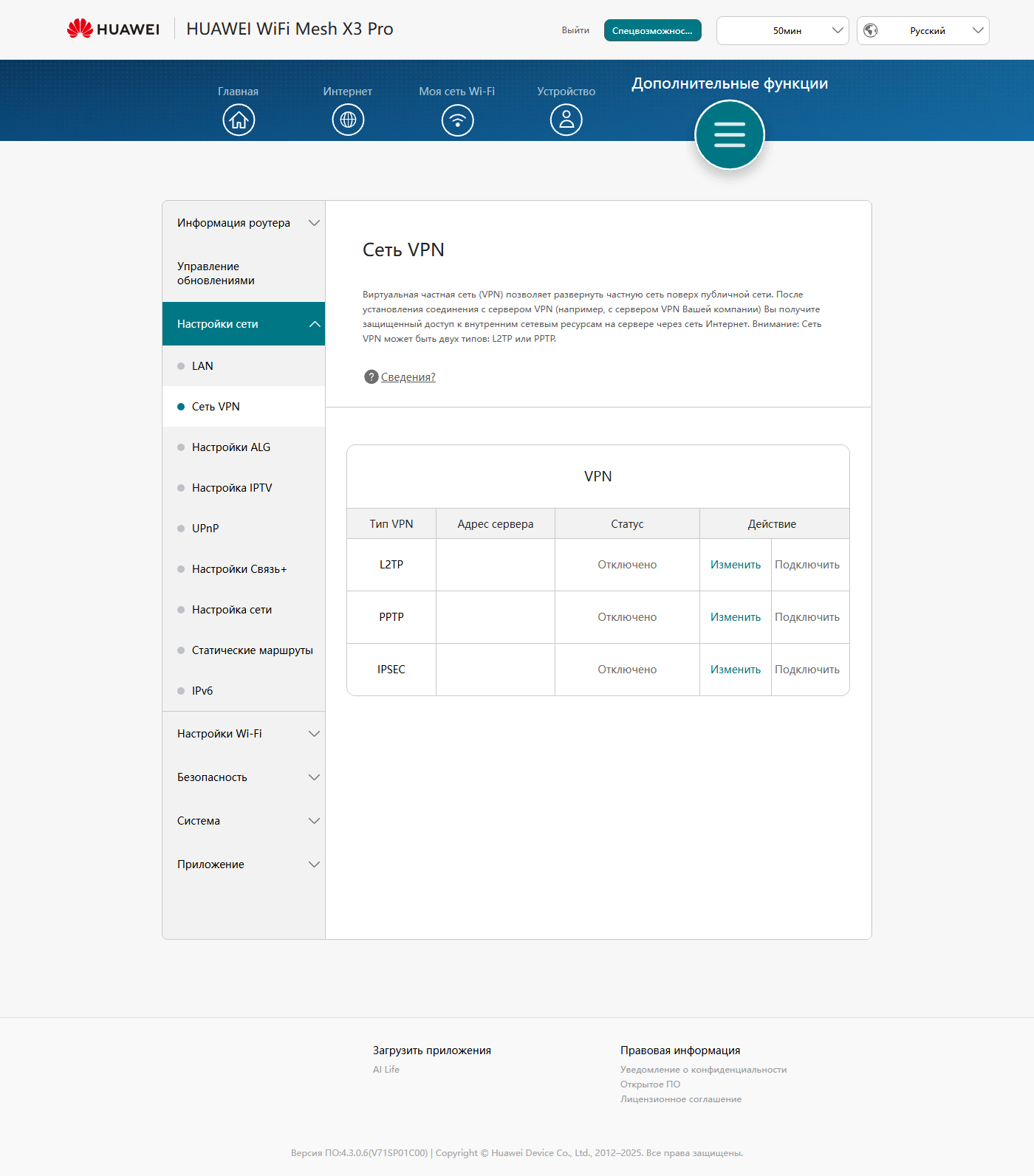
Task: Click the question mark help icon
Action: (x=372, y=376)
